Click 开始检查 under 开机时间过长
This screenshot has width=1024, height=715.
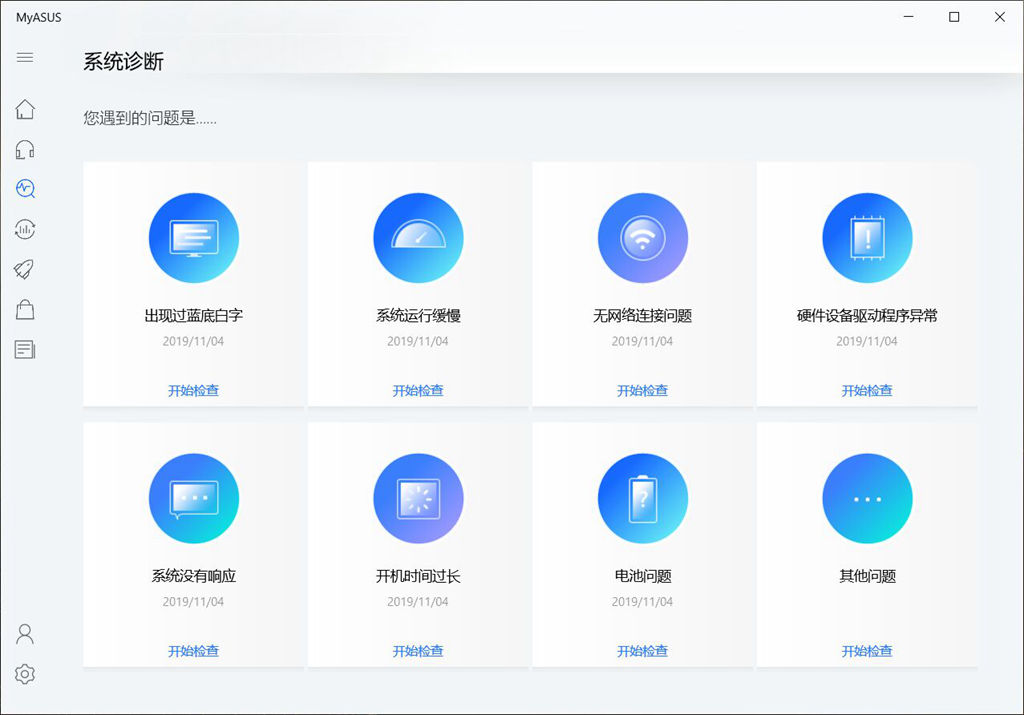click(x=418, y=651)
